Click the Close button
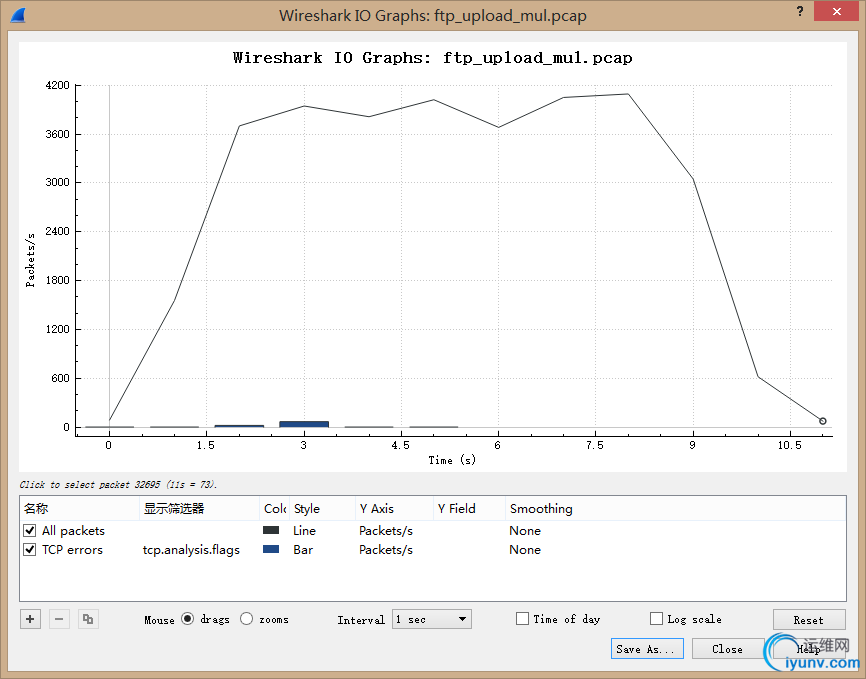Image resolution: width=866 pixels, height=679 pixels. click(728, 649)
